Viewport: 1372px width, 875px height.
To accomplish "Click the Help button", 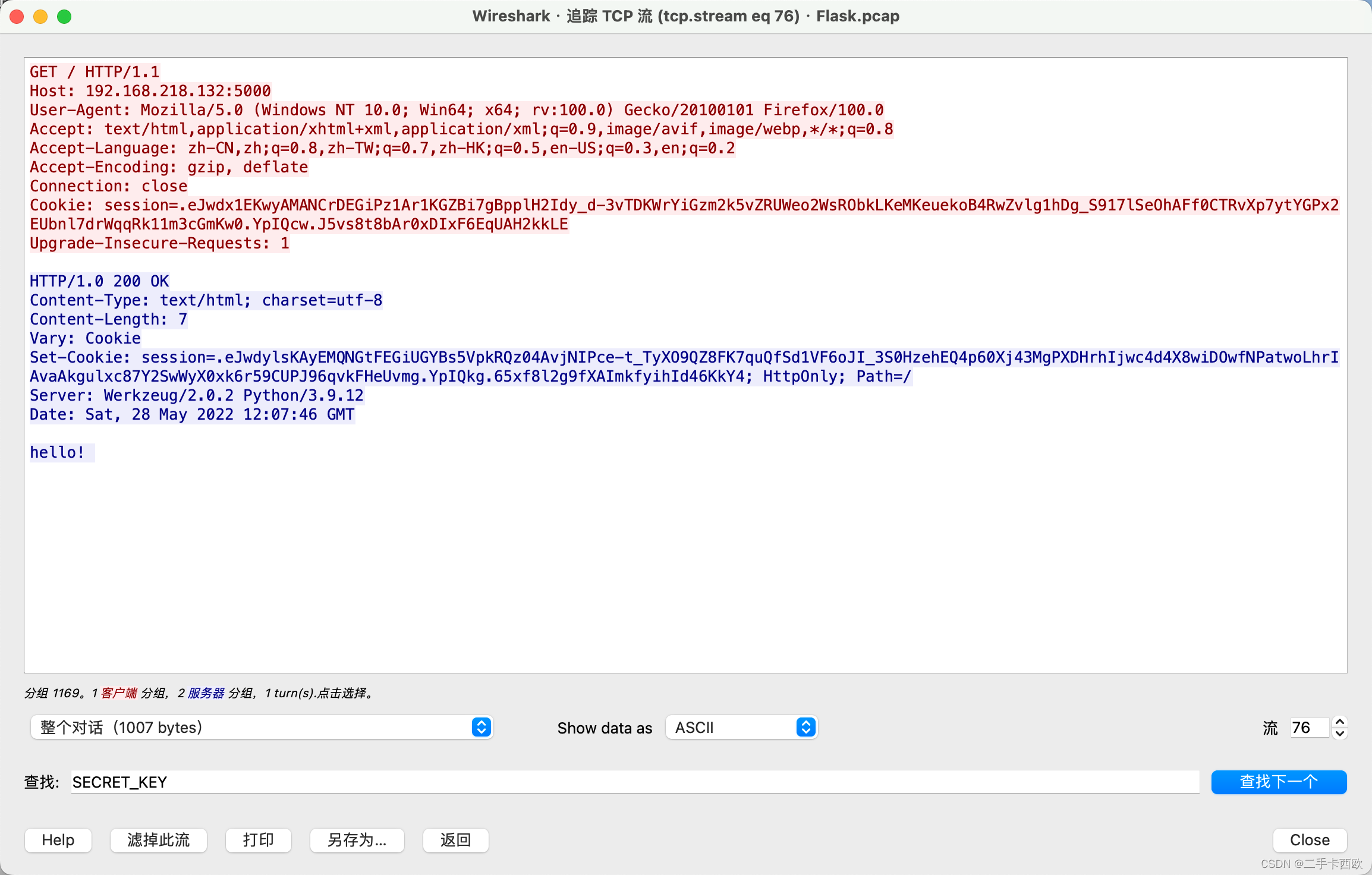I will (58, 840).
